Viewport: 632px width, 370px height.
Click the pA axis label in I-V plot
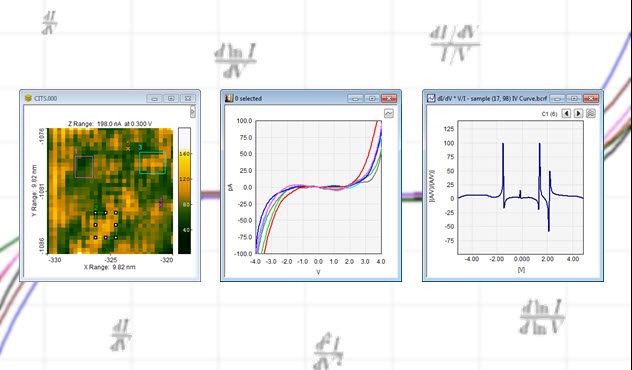(231, 187)
